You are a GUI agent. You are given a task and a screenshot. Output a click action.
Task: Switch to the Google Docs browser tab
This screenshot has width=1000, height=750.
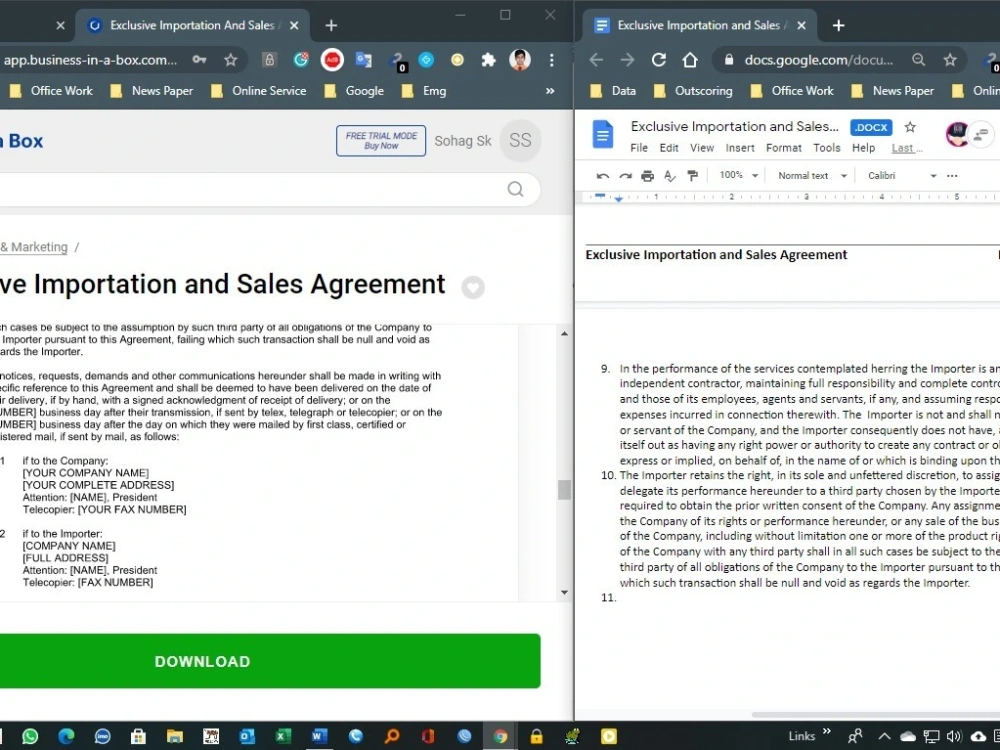click(x=698, y=26)
